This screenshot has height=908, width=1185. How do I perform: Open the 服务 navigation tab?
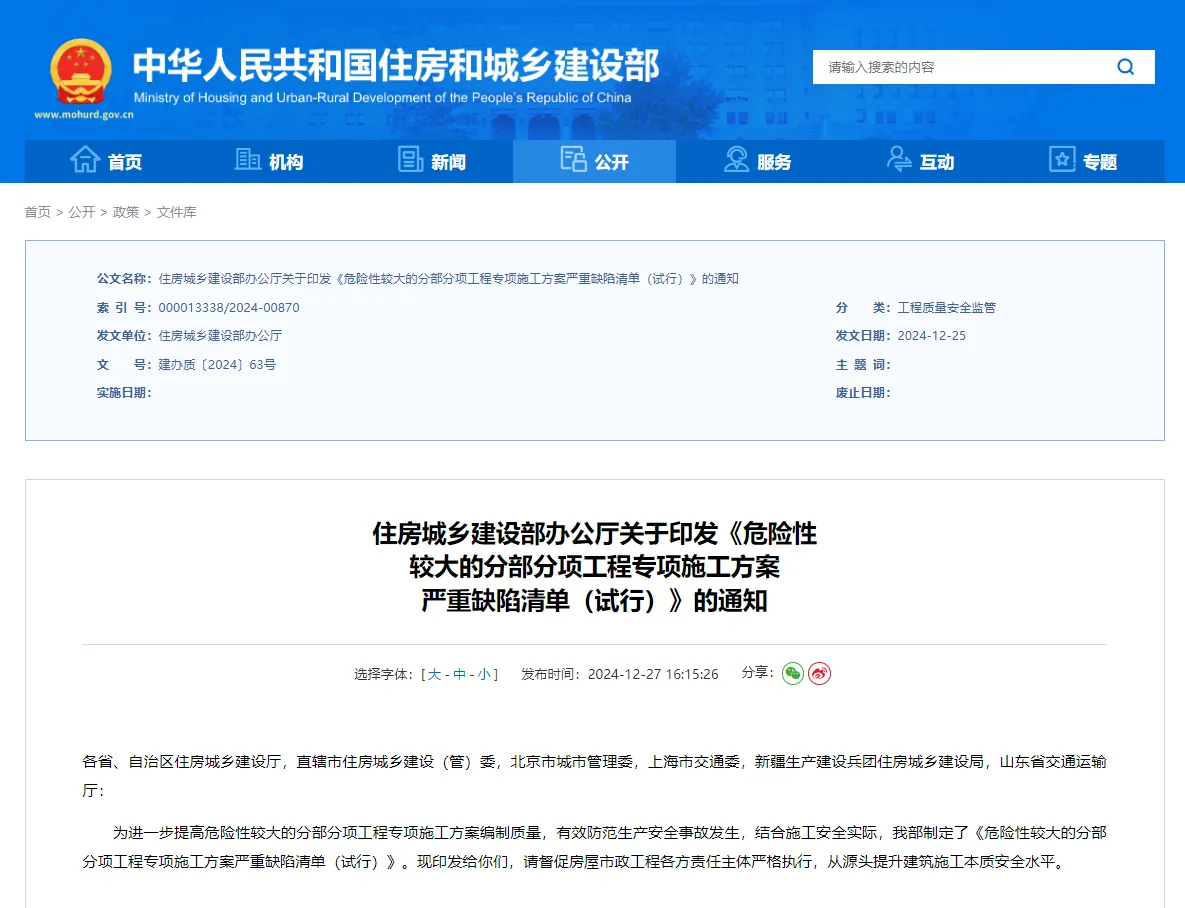757,161
